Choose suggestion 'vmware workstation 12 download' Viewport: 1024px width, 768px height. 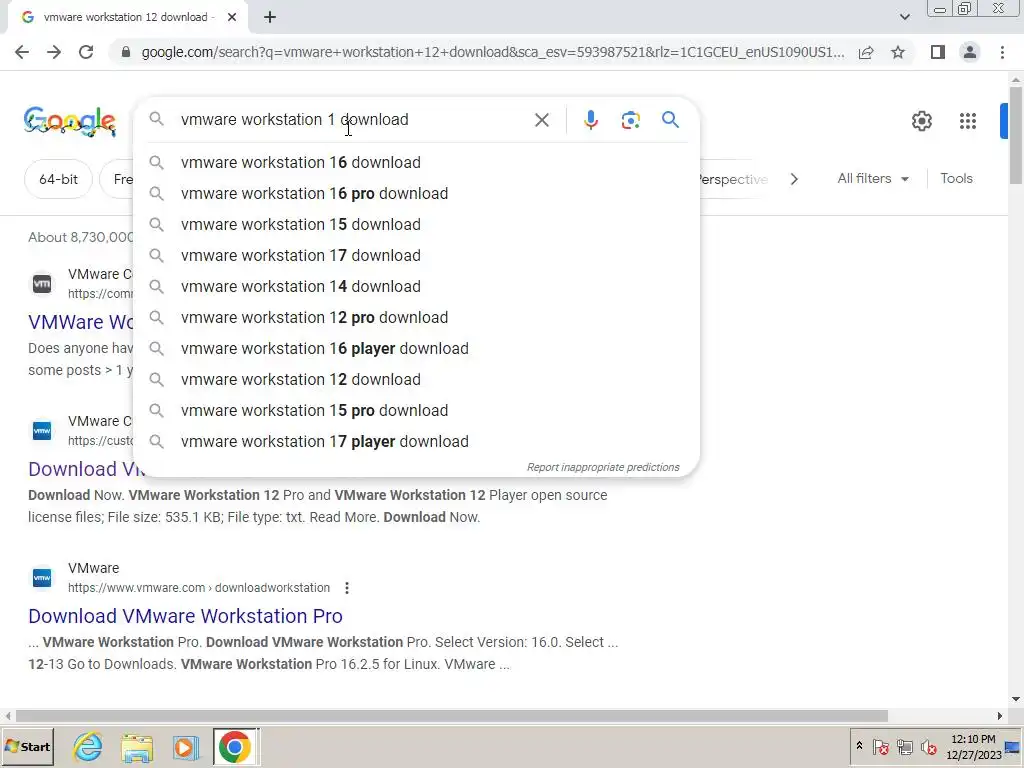[416, 379]
